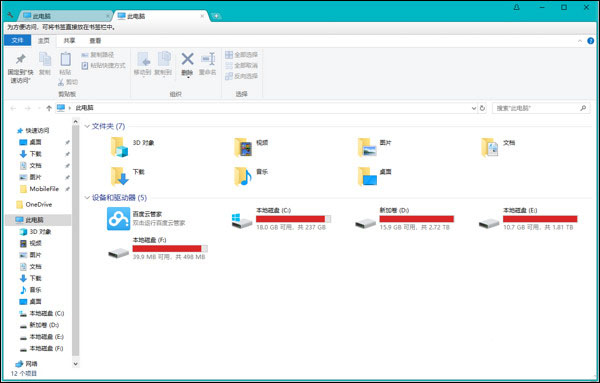Open the address bar history dropdown
This screenshot has height=383, width=600.
tap(474, 108)
